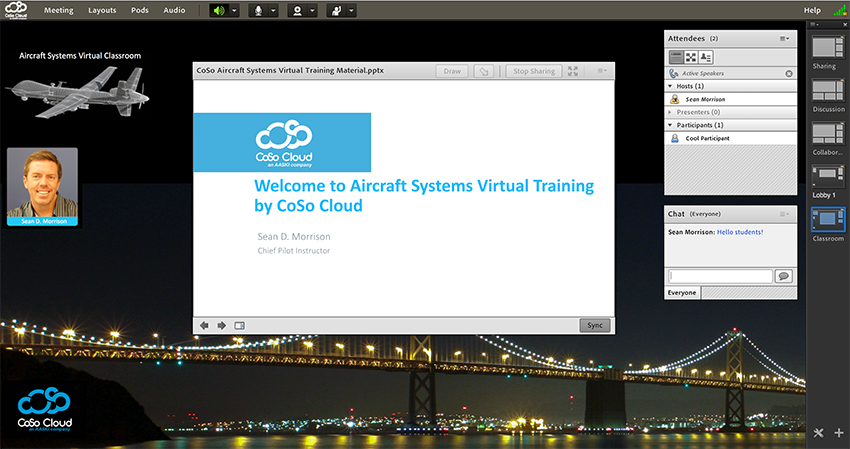
Task: Select the Classroom layout thumbnail
Action: point(828,220)
